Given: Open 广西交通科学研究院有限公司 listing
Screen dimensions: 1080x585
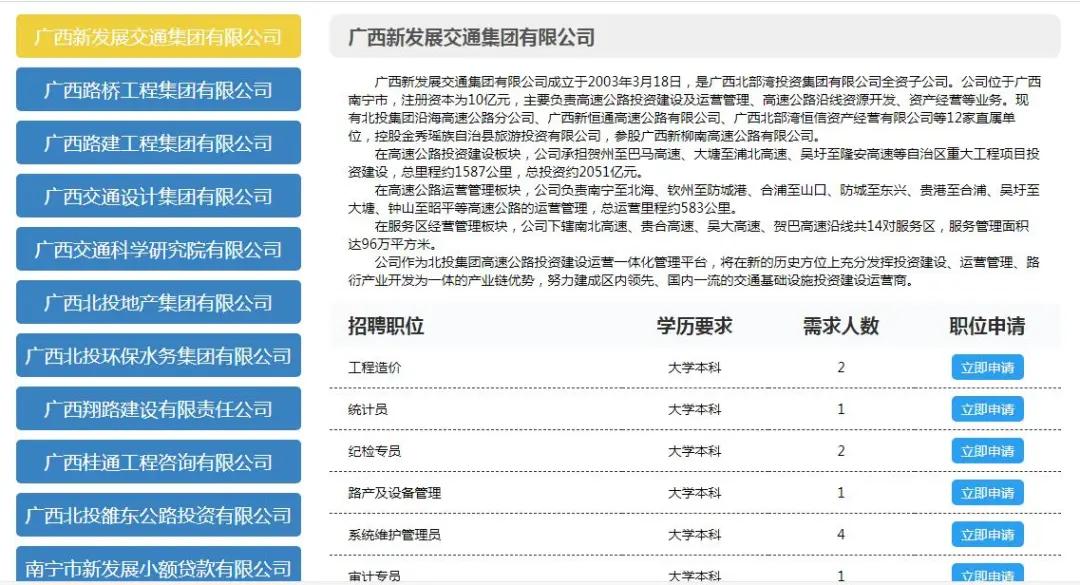Looking at the screenshot, I should point(157,249).
